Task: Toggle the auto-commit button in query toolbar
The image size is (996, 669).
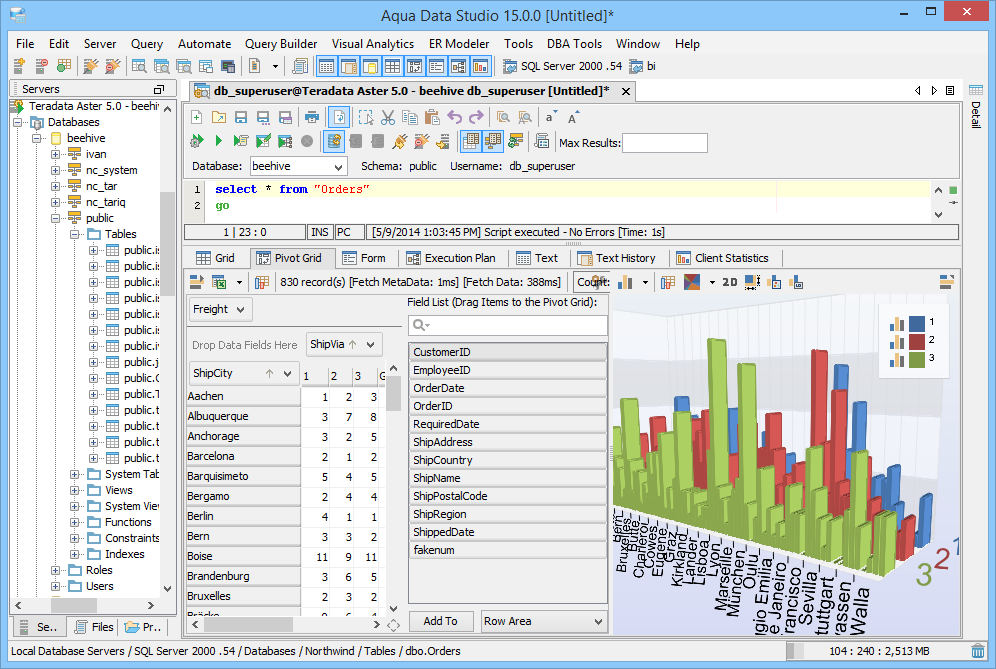Action: click(x=334, y=141)
